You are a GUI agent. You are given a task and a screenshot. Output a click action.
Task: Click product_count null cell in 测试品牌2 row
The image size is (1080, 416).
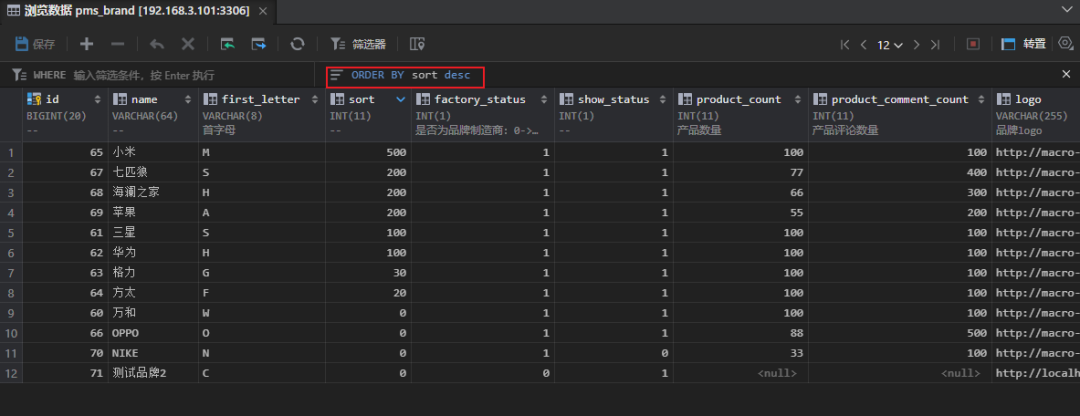click(741, 373)
